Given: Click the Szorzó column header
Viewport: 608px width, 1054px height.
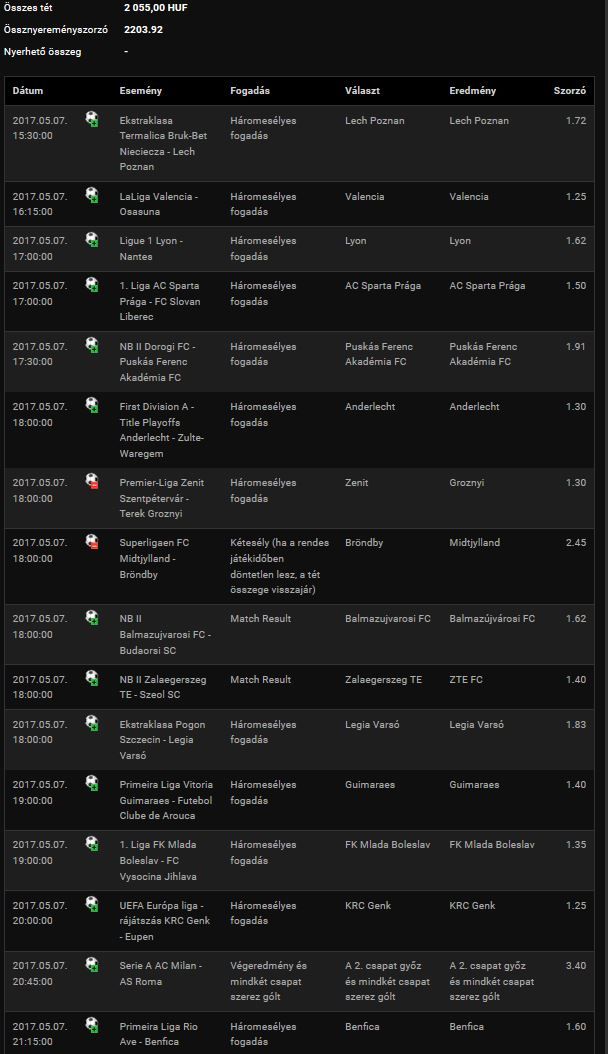Looking at the screenshot, I should 570,91.
